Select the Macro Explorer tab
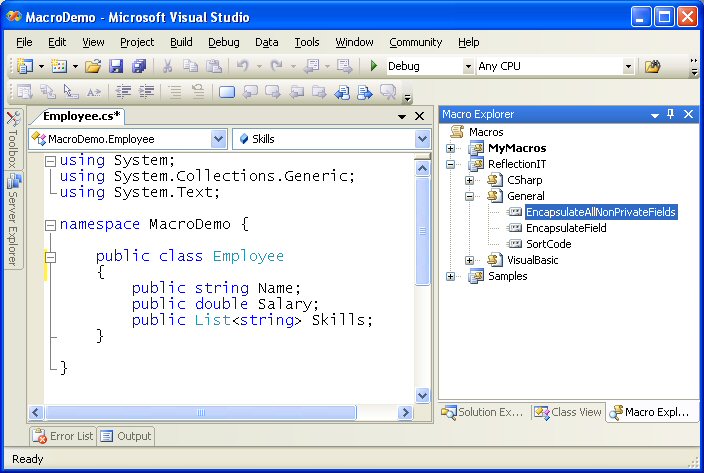 651,412
